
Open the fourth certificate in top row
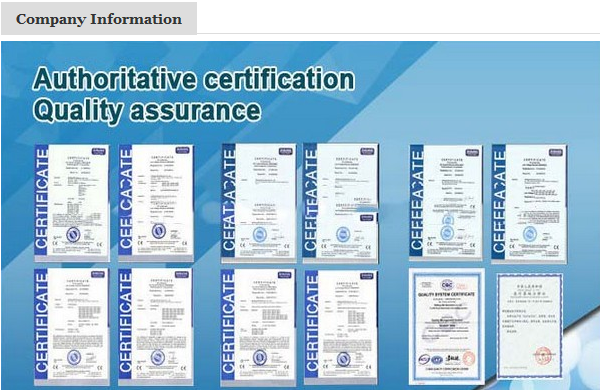point(341,203)
